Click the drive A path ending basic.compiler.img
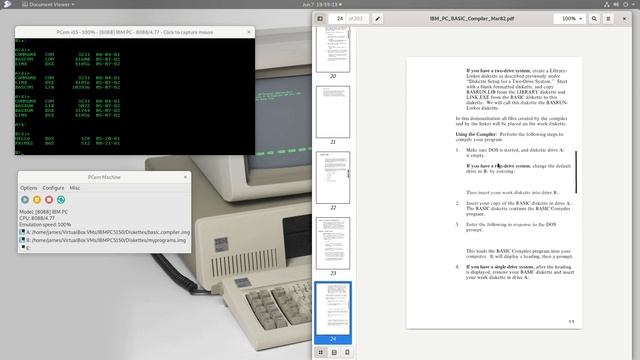640x360 pixels. pyautogui.click(x=108, y=232)
